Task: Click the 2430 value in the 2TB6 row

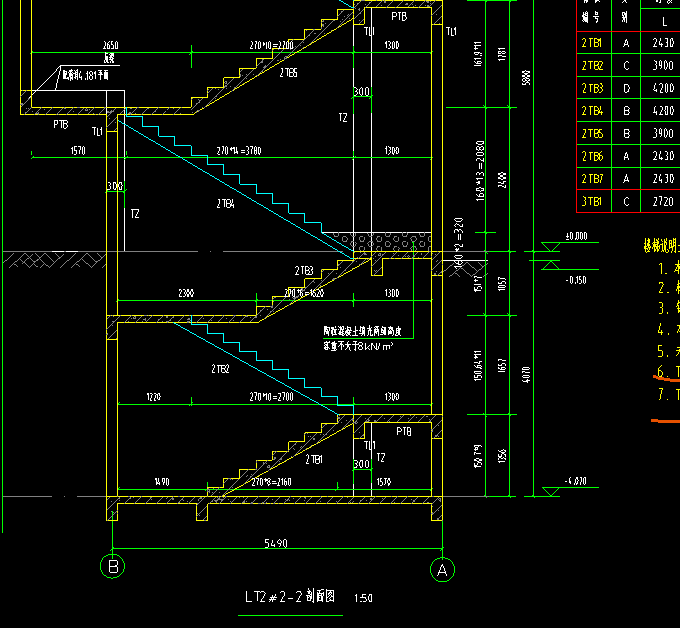Action: 664,156
